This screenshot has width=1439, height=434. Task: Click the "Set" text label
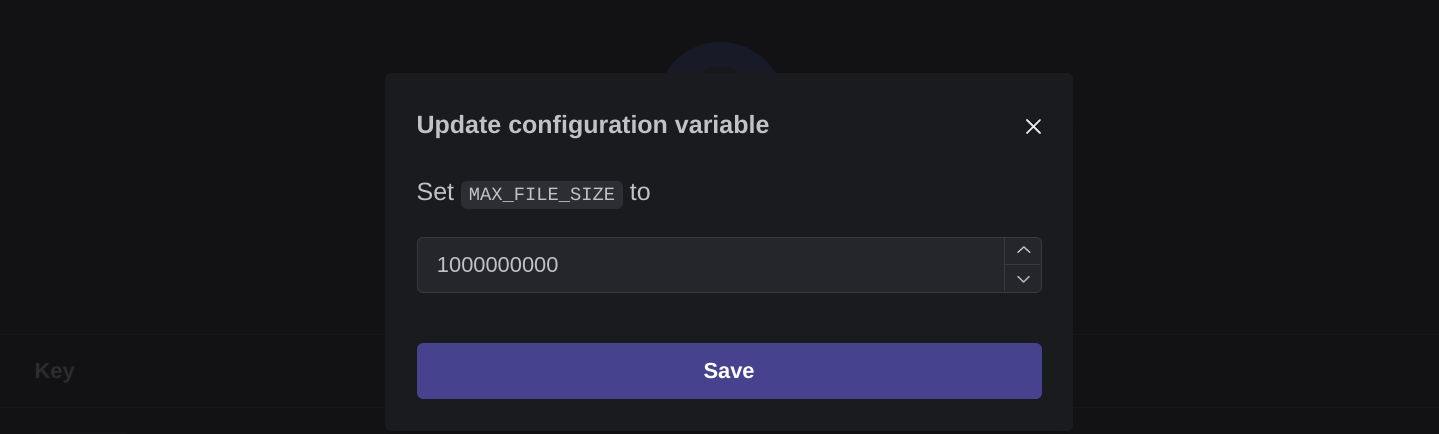[x=435, y=192]
